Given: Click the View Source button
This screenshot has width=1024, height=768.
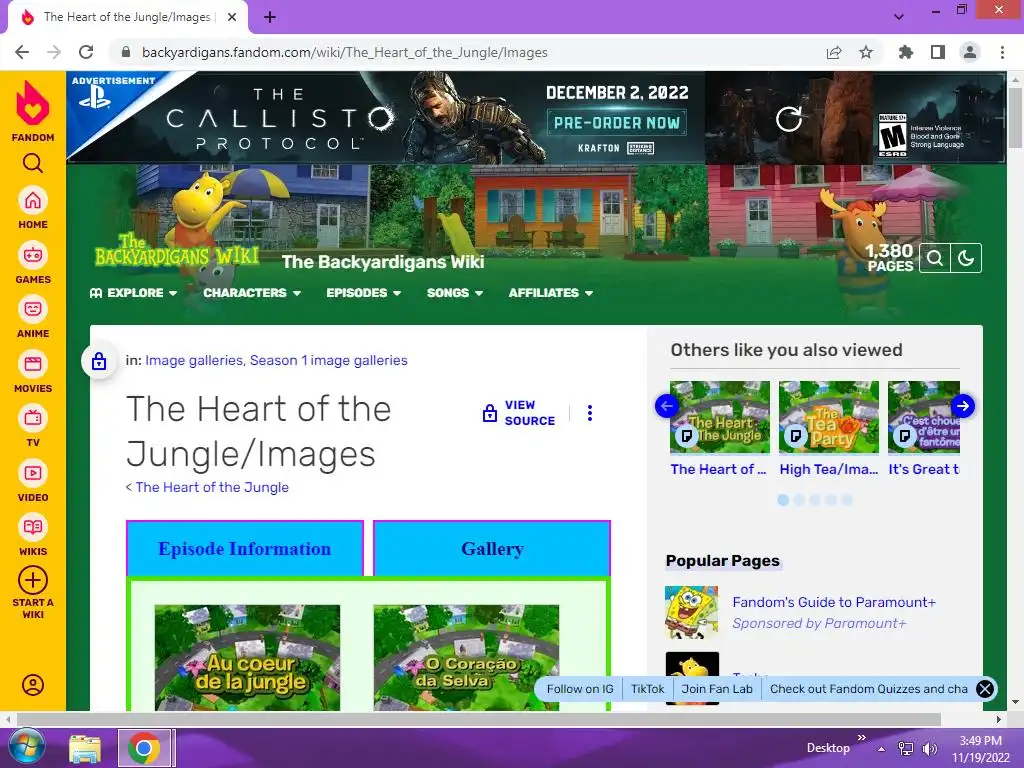Looking at the screenshot, I should (x=519, y=413).
